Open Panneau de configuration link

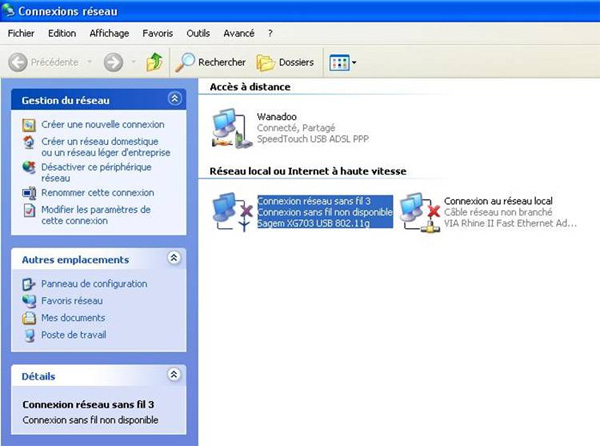[x=94, y=284]
